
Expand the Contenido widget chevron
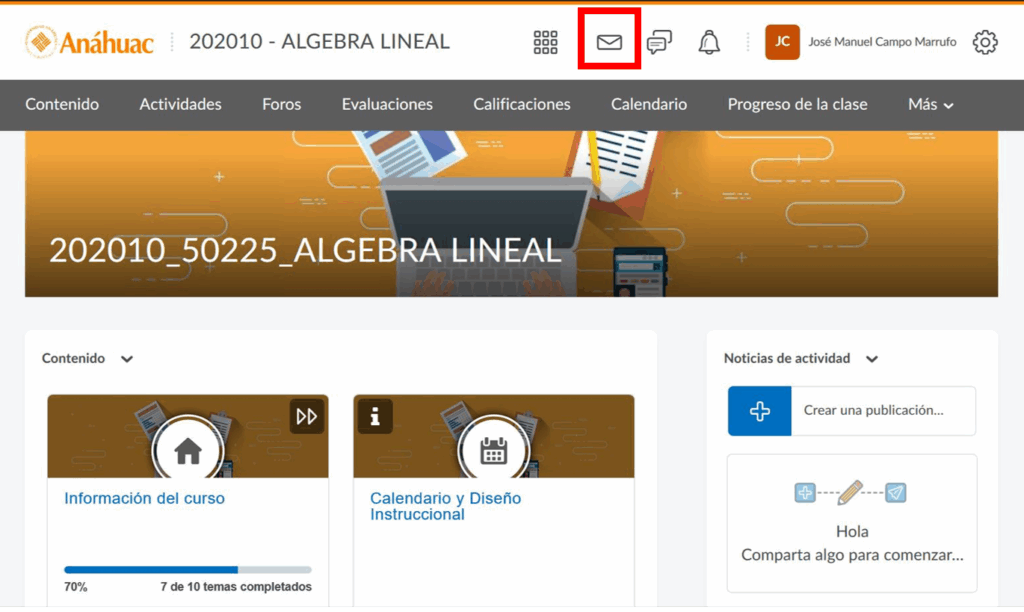coord(127,359)
